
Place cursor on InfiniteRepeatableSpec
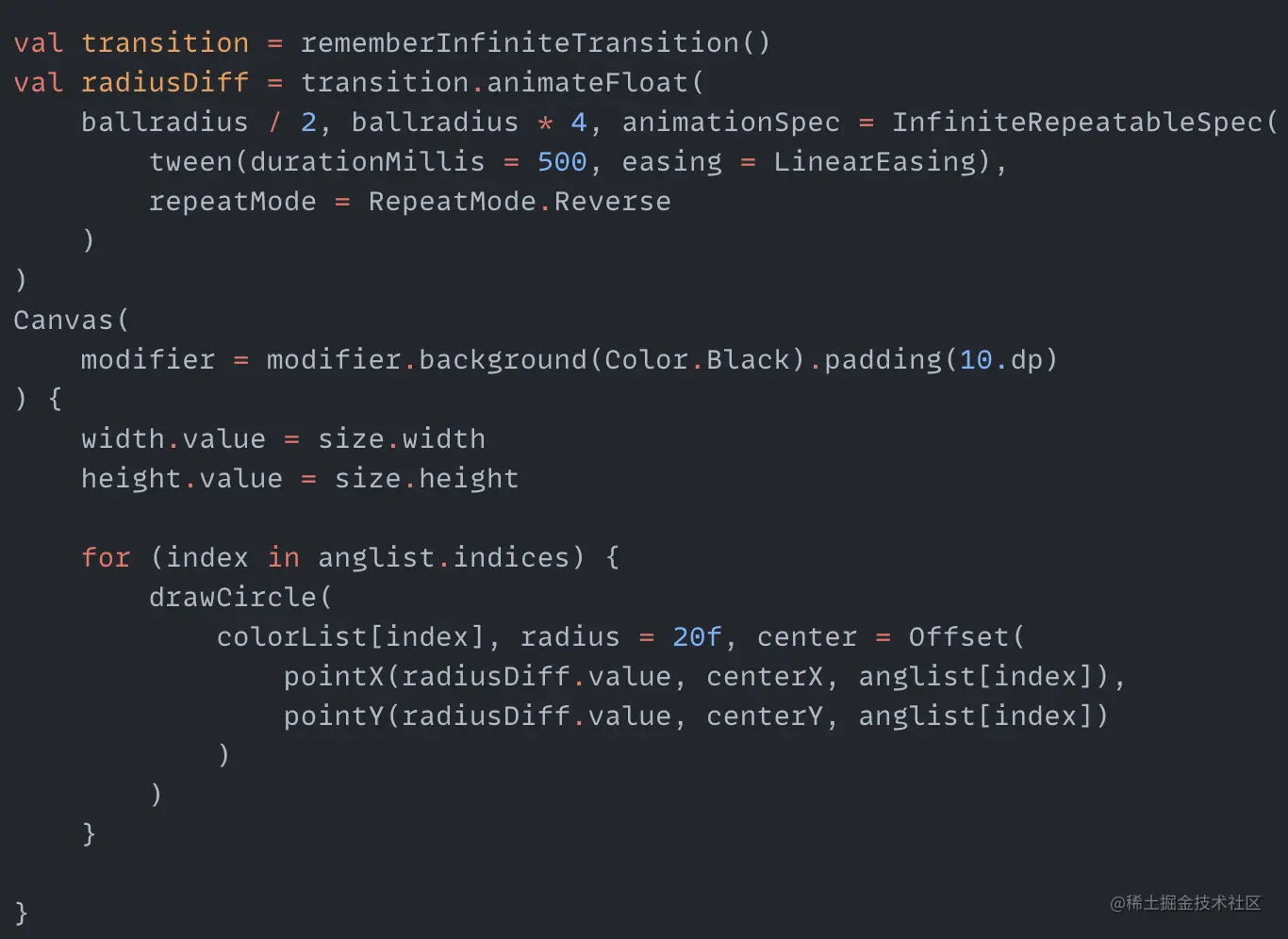click(1077, 123)
